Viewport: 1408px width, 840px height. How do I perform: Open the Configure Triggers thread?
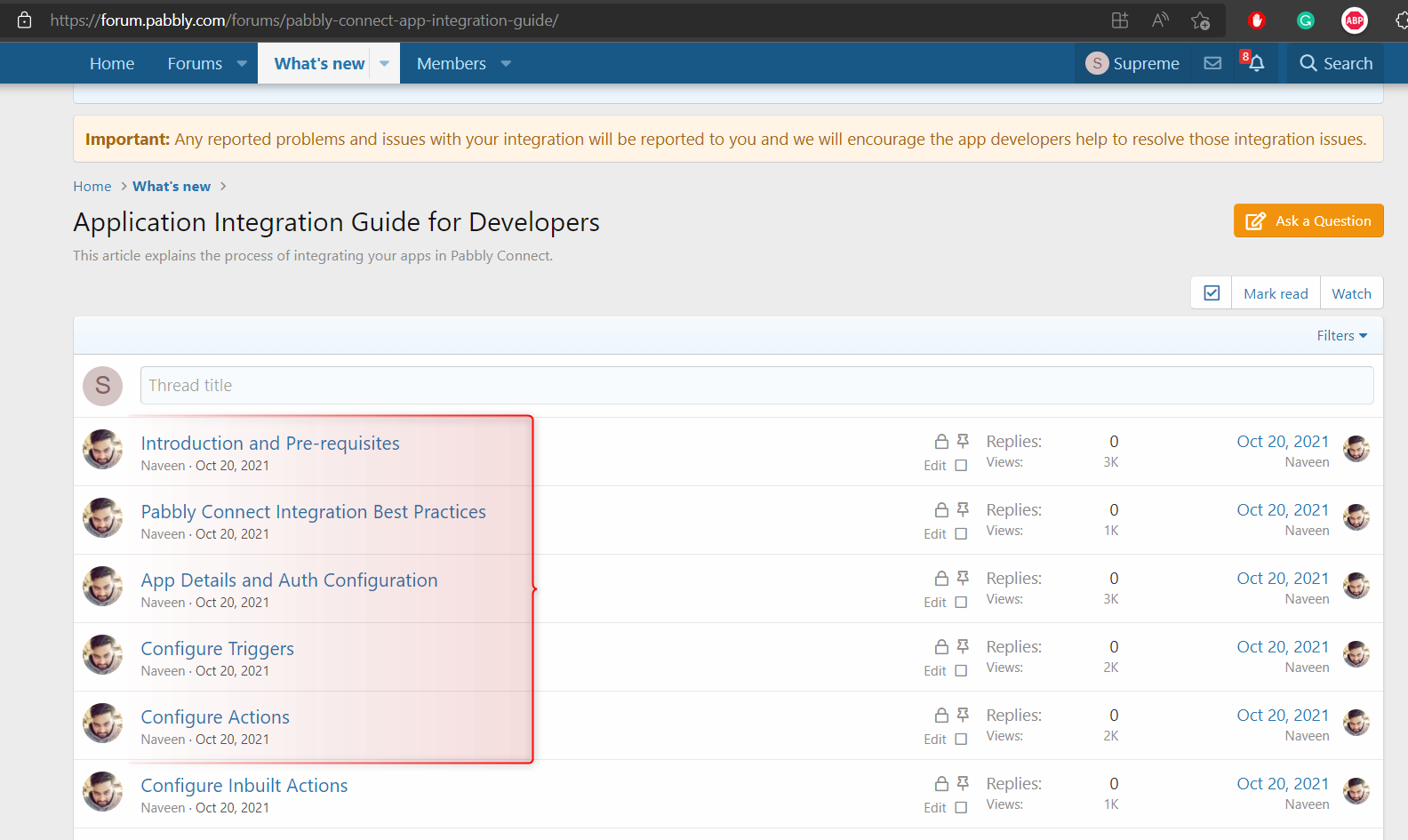point(217,648)
